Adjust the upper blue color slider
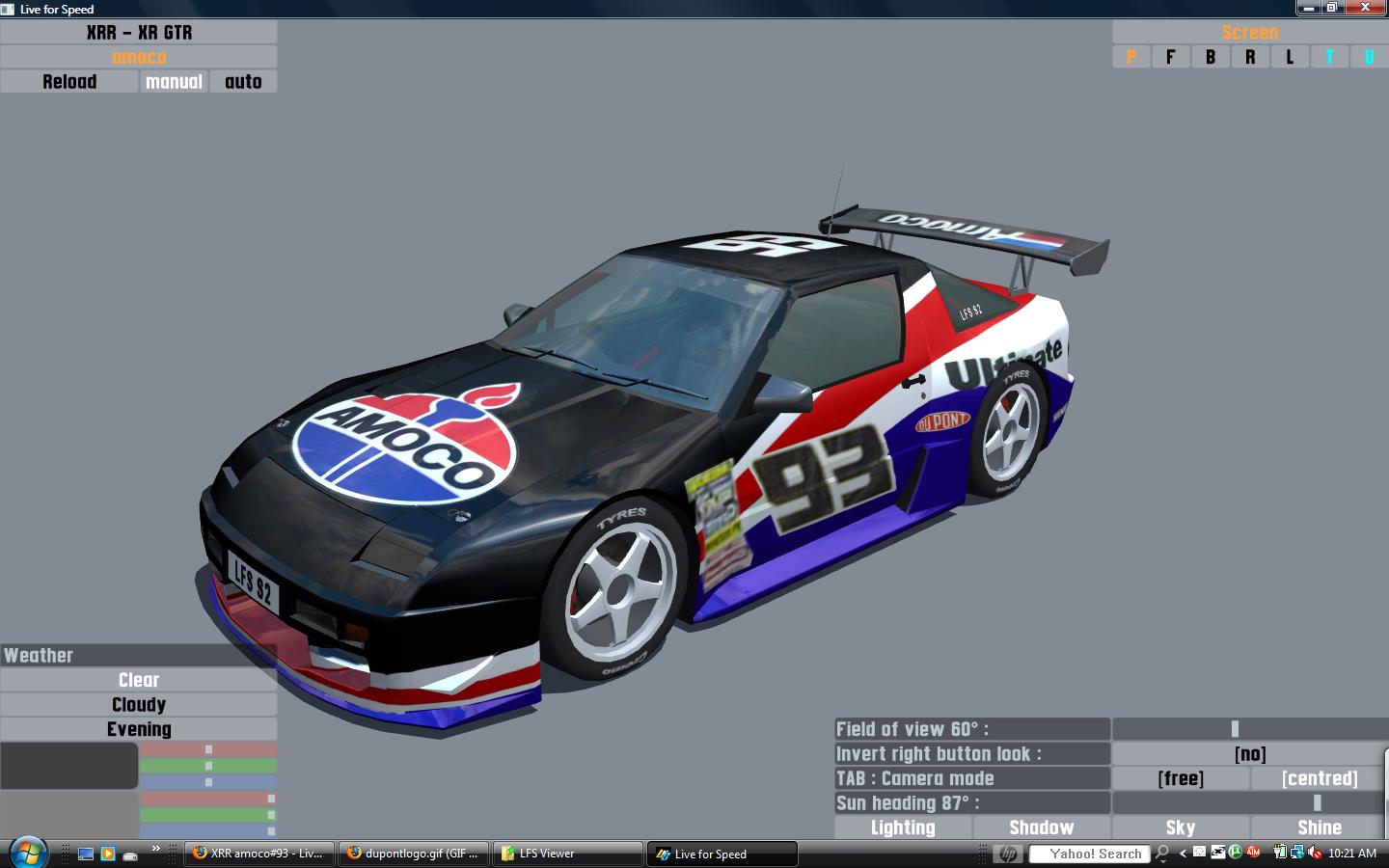Screen dimensions: 1389x868 pyautogui.click(x=208, y=782)
